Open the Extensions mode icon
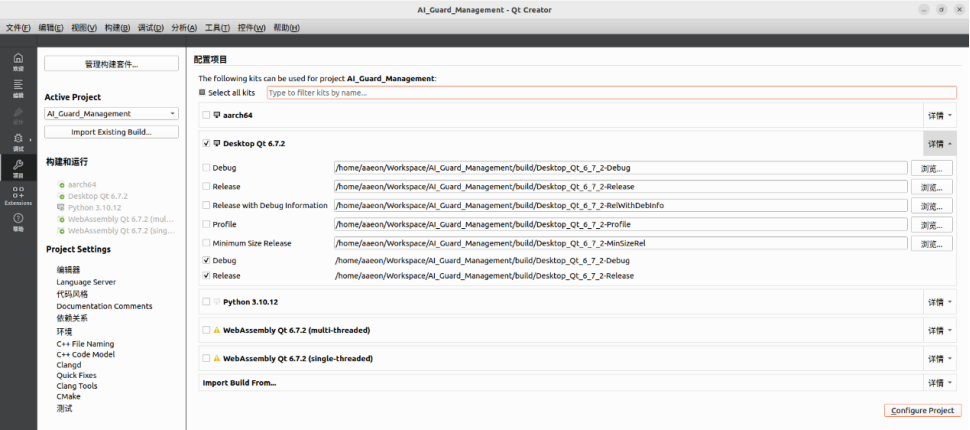 click(18, 192)
